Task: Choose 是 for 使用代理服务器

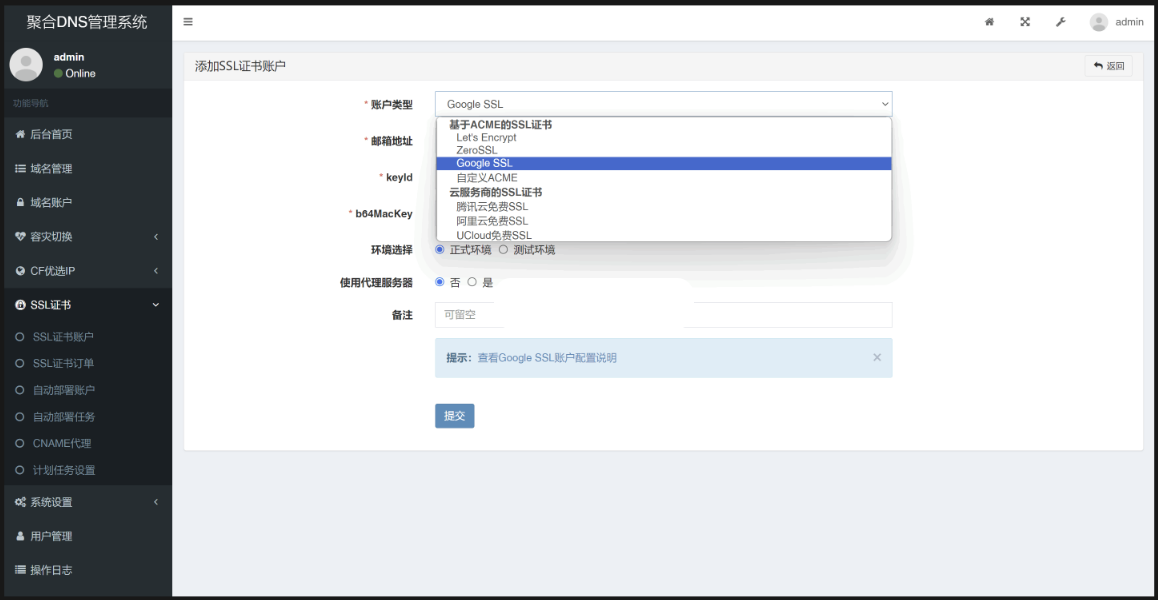Action: tap(473, 282)
